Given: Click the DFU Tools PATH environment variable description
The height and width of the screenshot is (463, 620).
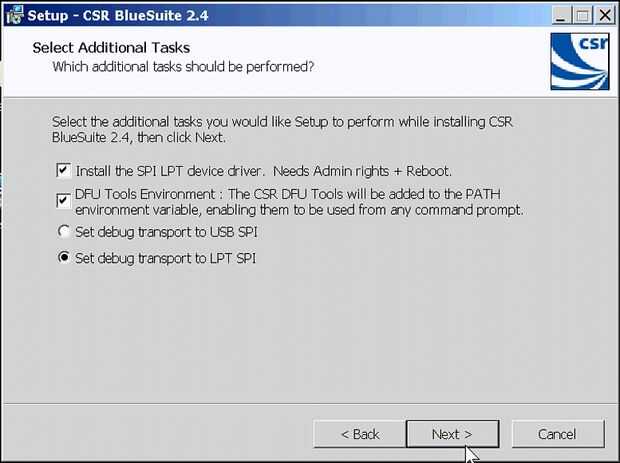Looking at the screenshot, I should click(x=299, y=204).
